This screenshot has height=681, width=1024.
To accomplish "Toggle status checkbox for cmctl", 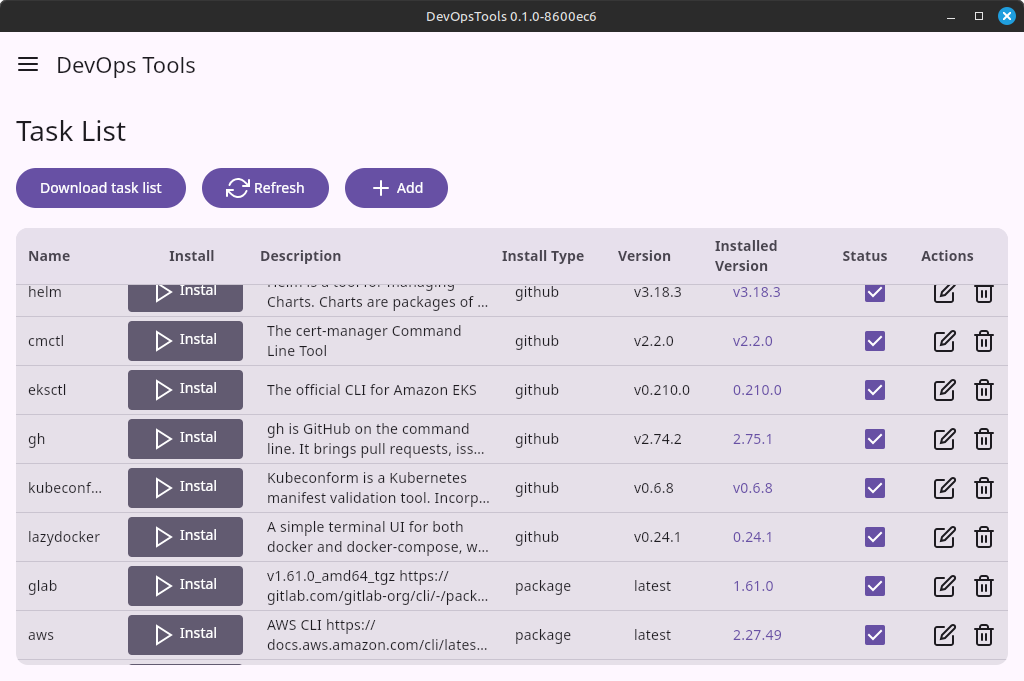I will click(875, 341).
